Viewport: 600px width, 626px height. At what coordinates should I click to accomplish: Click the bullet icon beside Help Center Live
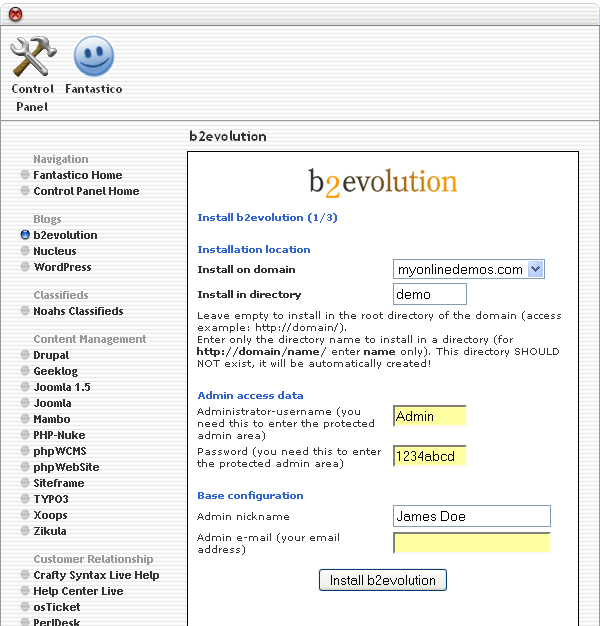coord(25,591)
